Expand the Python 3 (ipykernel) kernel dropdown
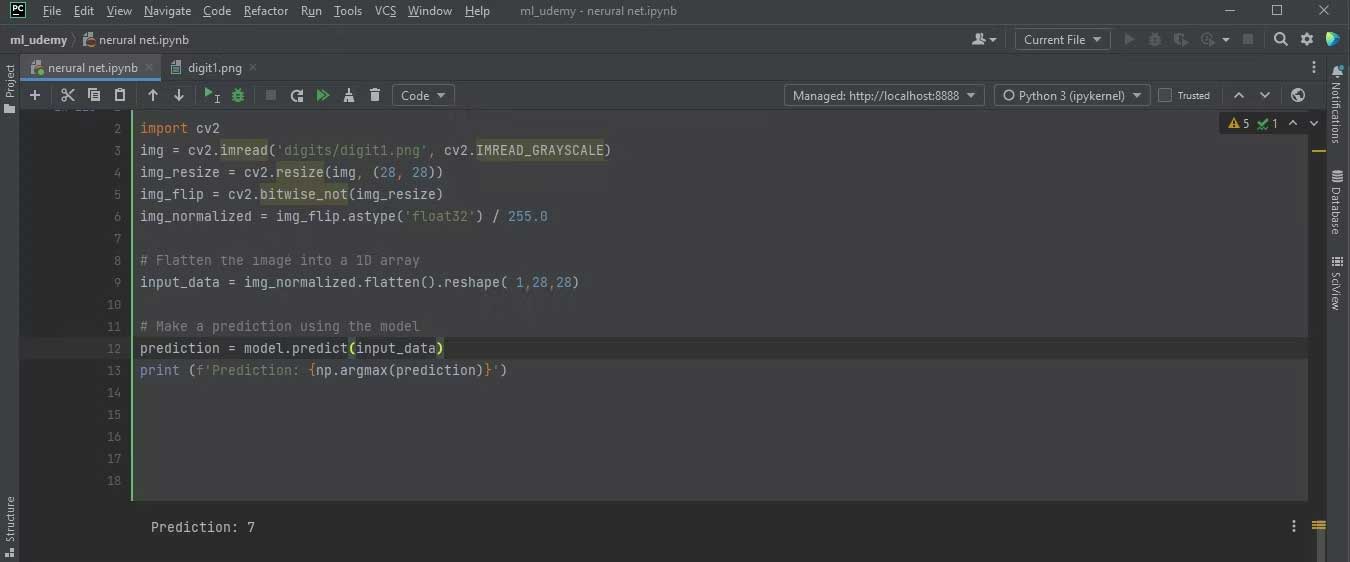This screenshot has height=562, width=1350. coord(1073,95)
